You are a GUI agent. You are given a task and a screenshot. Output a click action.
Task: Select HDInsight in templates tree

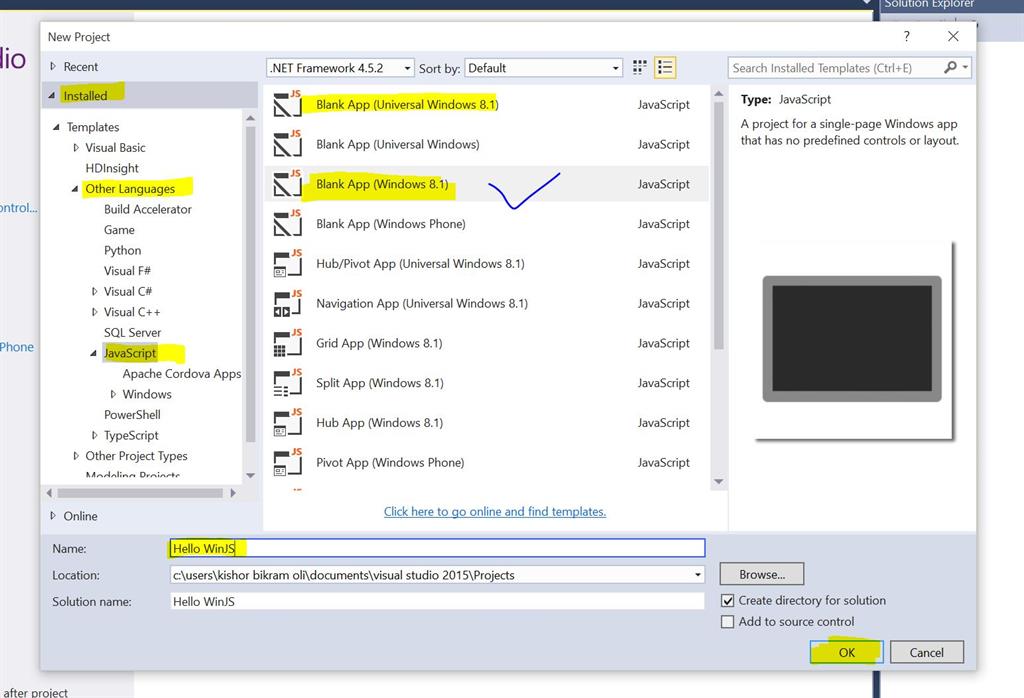(112, 168)
